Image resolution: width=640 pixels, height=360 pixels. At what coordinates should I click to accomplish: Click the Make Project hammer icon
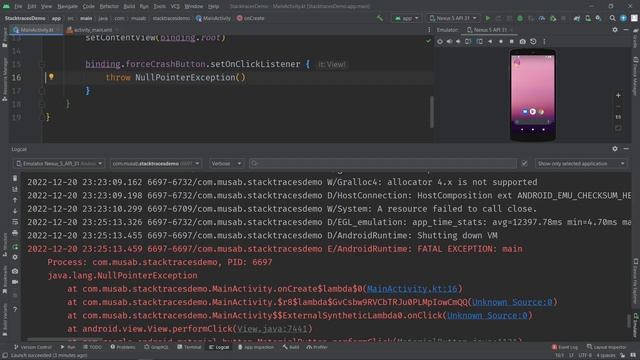(x=380, y=18)
